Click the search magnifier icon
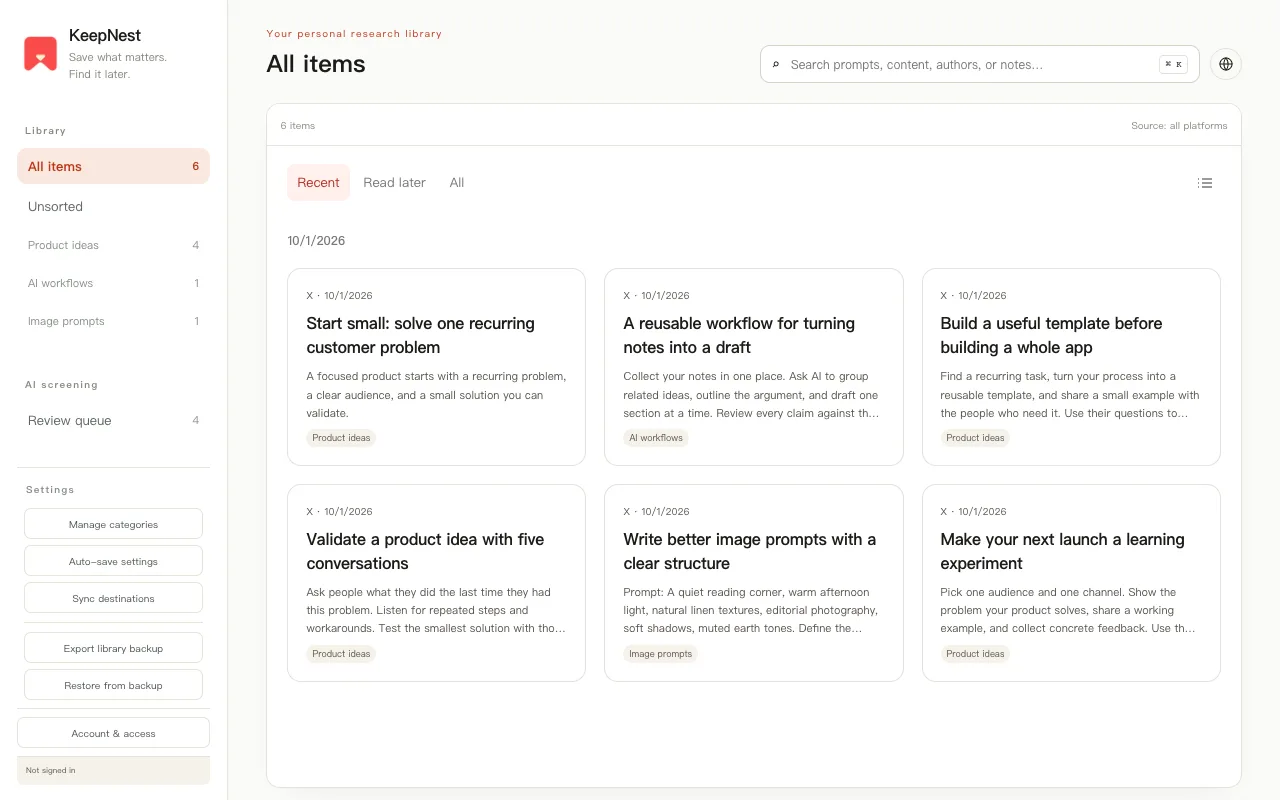The height and width of the screenshot is (800, 1280). click(x=776, y=64)
